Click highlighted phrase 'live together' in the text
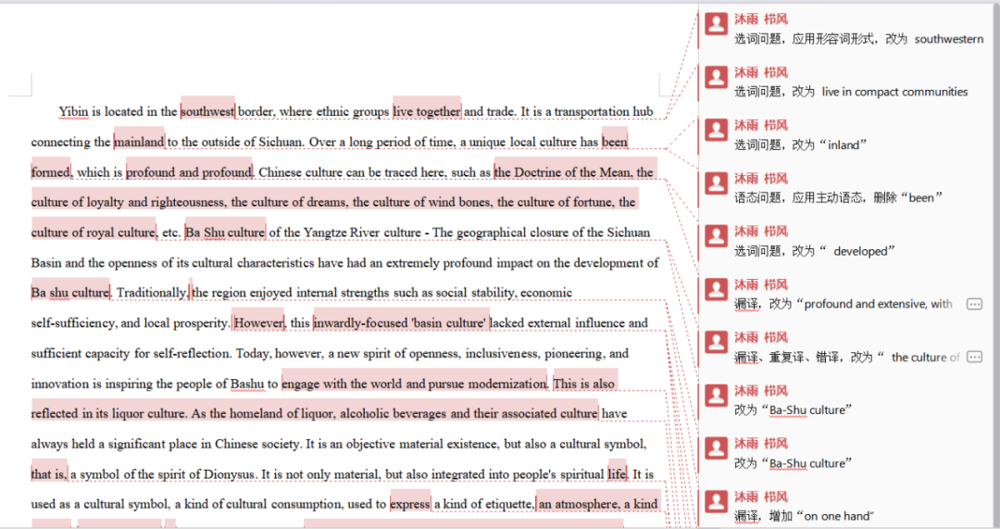Image resolution: width=1000 pixels, height=529 pixels. tap(427, 111)
